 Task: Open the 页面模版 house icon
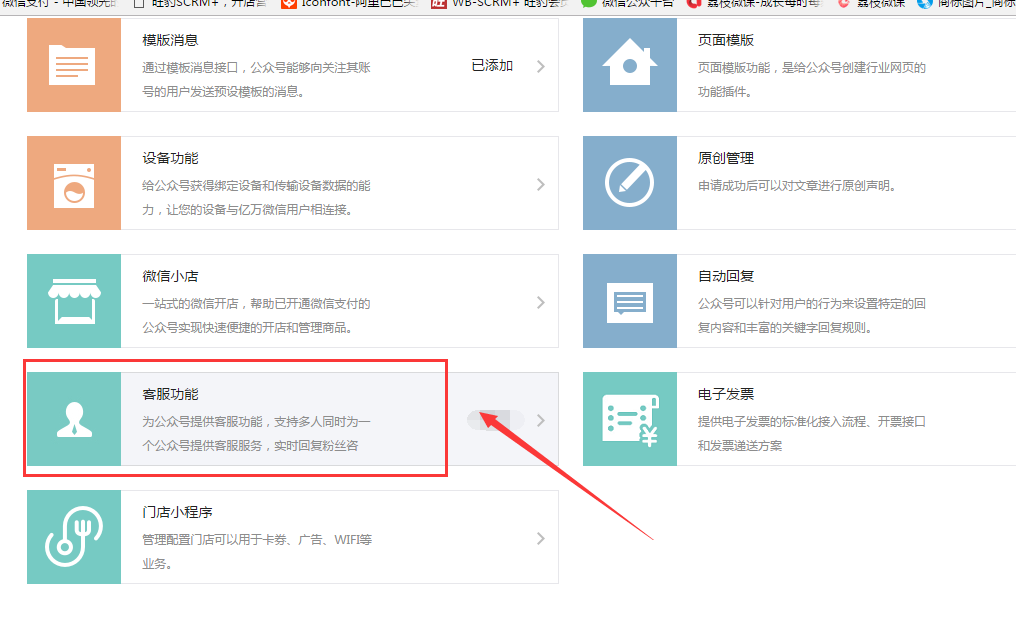(630, 66)
